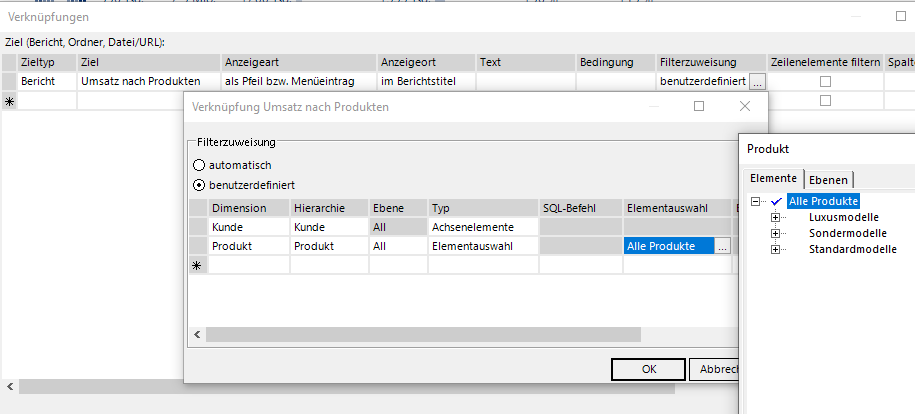This screenshot has width=915, height=414.
Task: Select the automatisch radio button
Action: pos(199,165)
